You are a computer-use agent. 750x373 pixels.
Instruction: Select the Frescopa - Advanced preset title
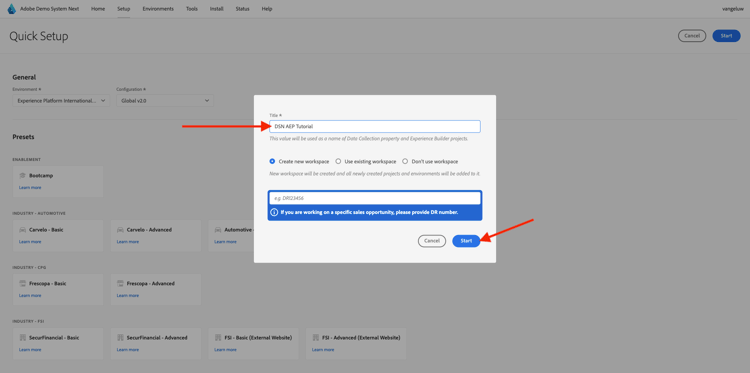(x=151, y=284)
